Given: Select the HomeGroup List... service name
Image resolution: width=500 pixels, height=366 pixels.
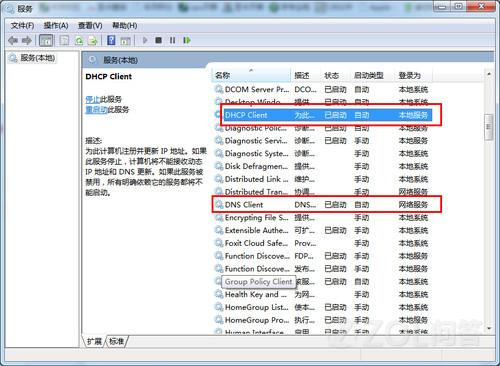Looking at the screenshot, I should click(257, 307).
